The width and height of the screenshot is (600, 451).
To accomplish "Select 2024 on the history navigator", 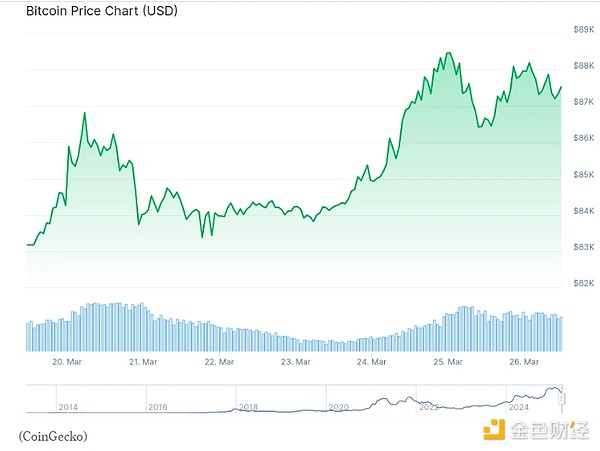I will point(518,408).
